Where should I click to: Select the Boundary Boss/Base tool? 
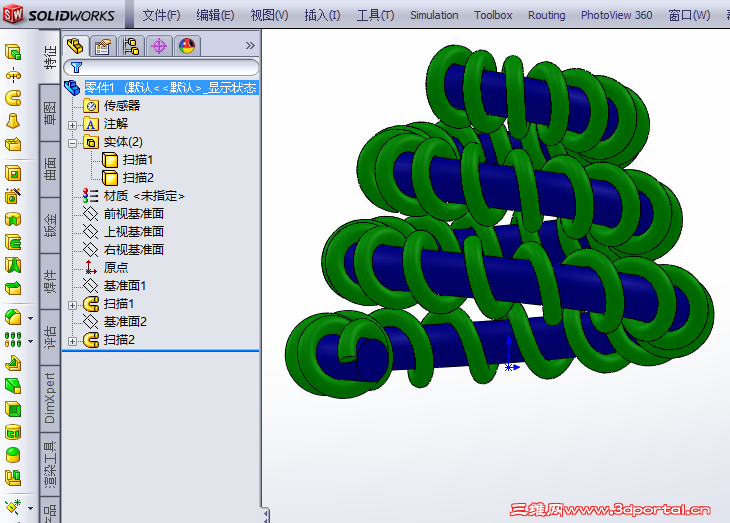(13, 144)
